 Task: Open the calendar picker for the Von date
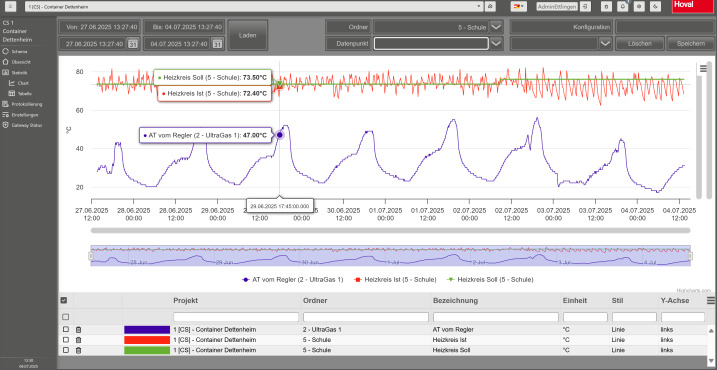coord(132,44)
